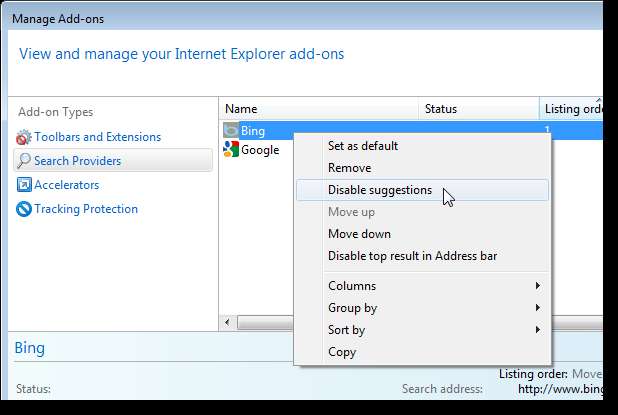This screenshot has height=415, width=618.
Task: Click the Tracking Protection icon
Action: tap(24, 209)
